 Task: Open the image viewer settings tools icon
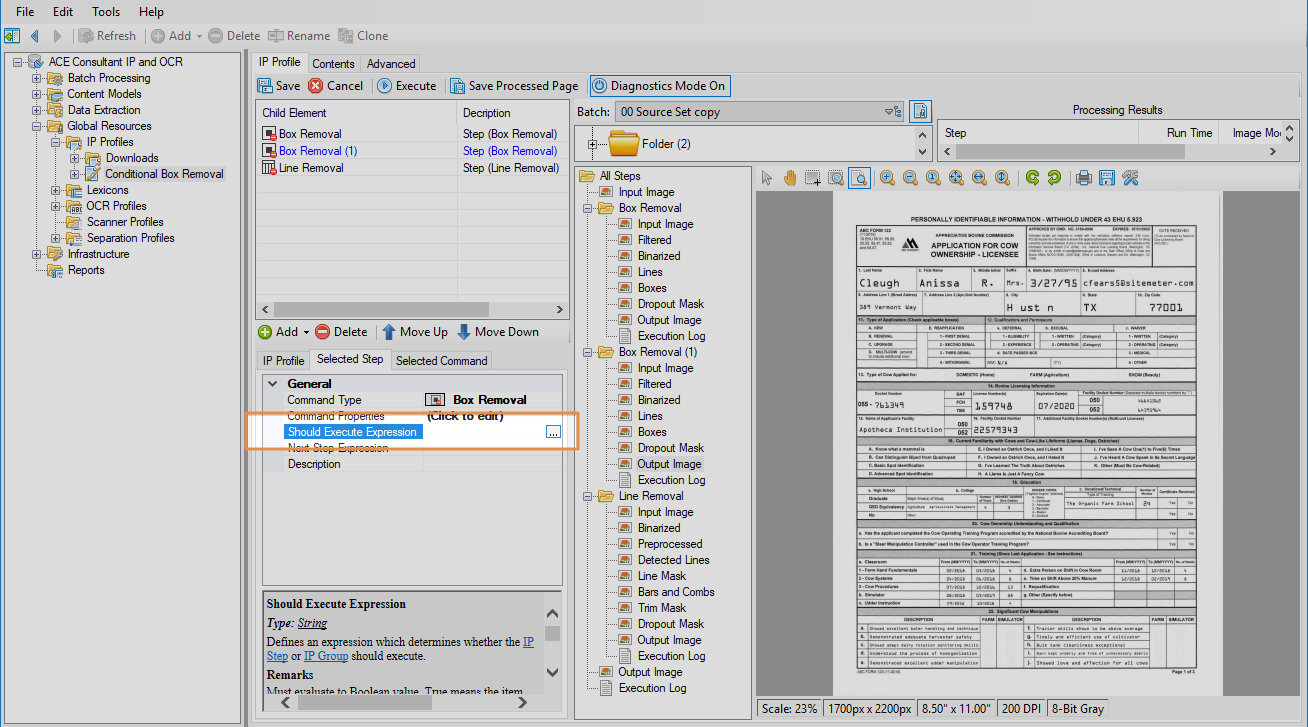[1131, 178]
